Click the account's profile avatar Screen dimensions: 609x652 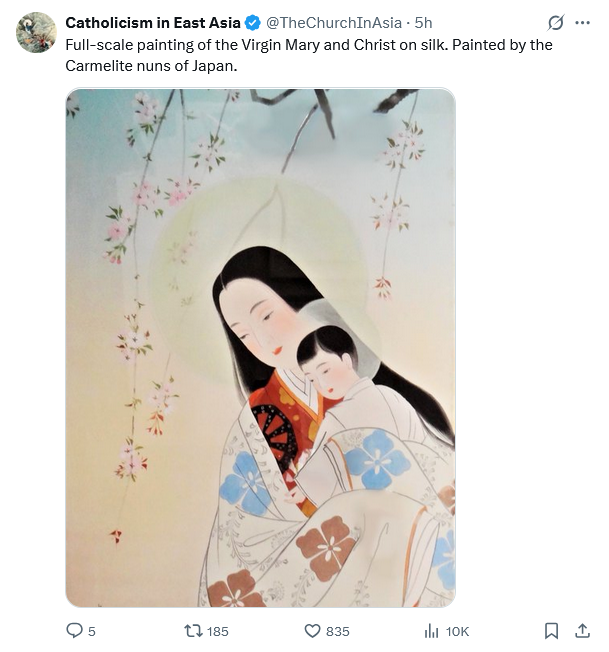click(x=36, y=32)
